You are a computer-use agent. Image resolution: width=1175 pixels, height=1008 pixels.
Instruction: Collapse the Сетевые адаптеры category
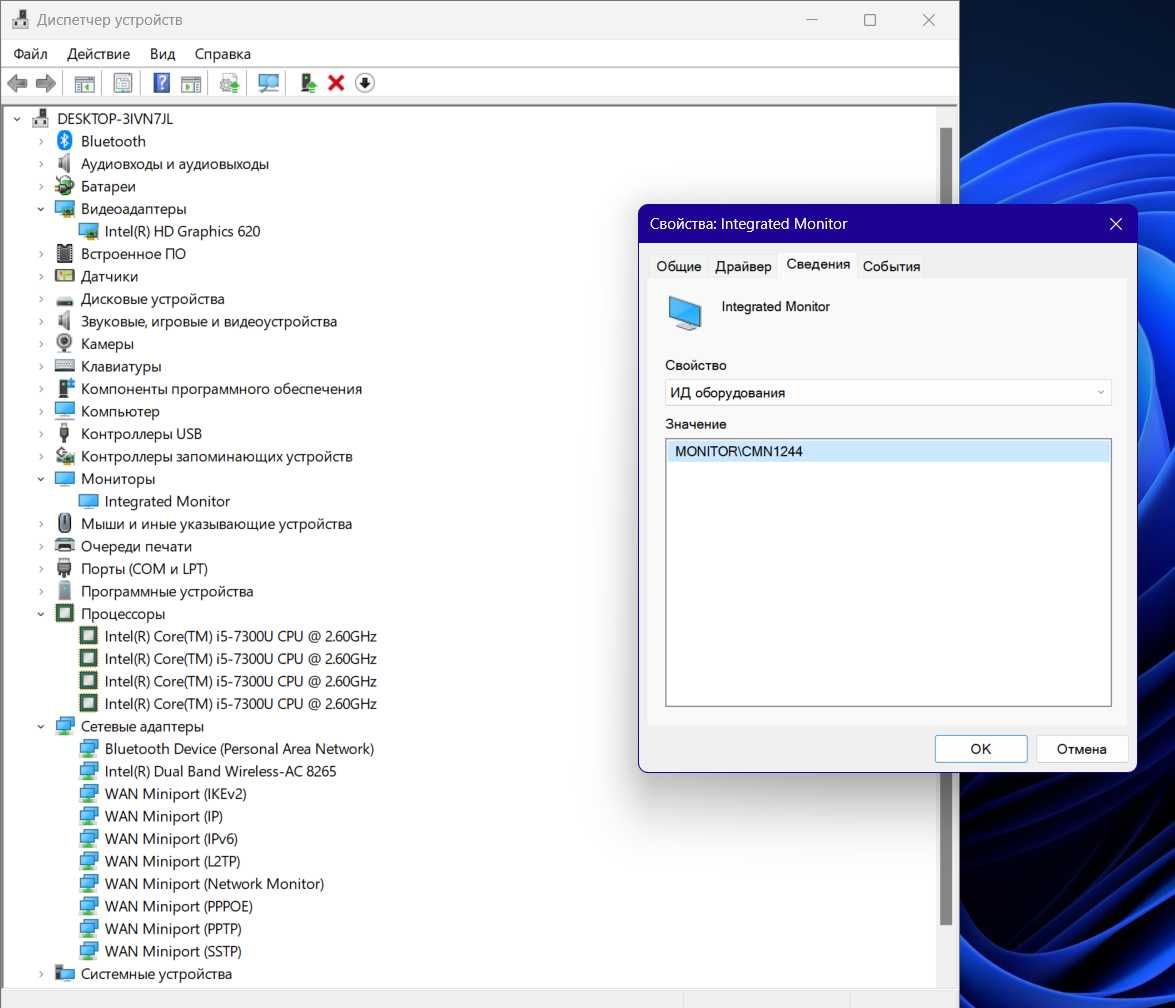tap(41, 725)
